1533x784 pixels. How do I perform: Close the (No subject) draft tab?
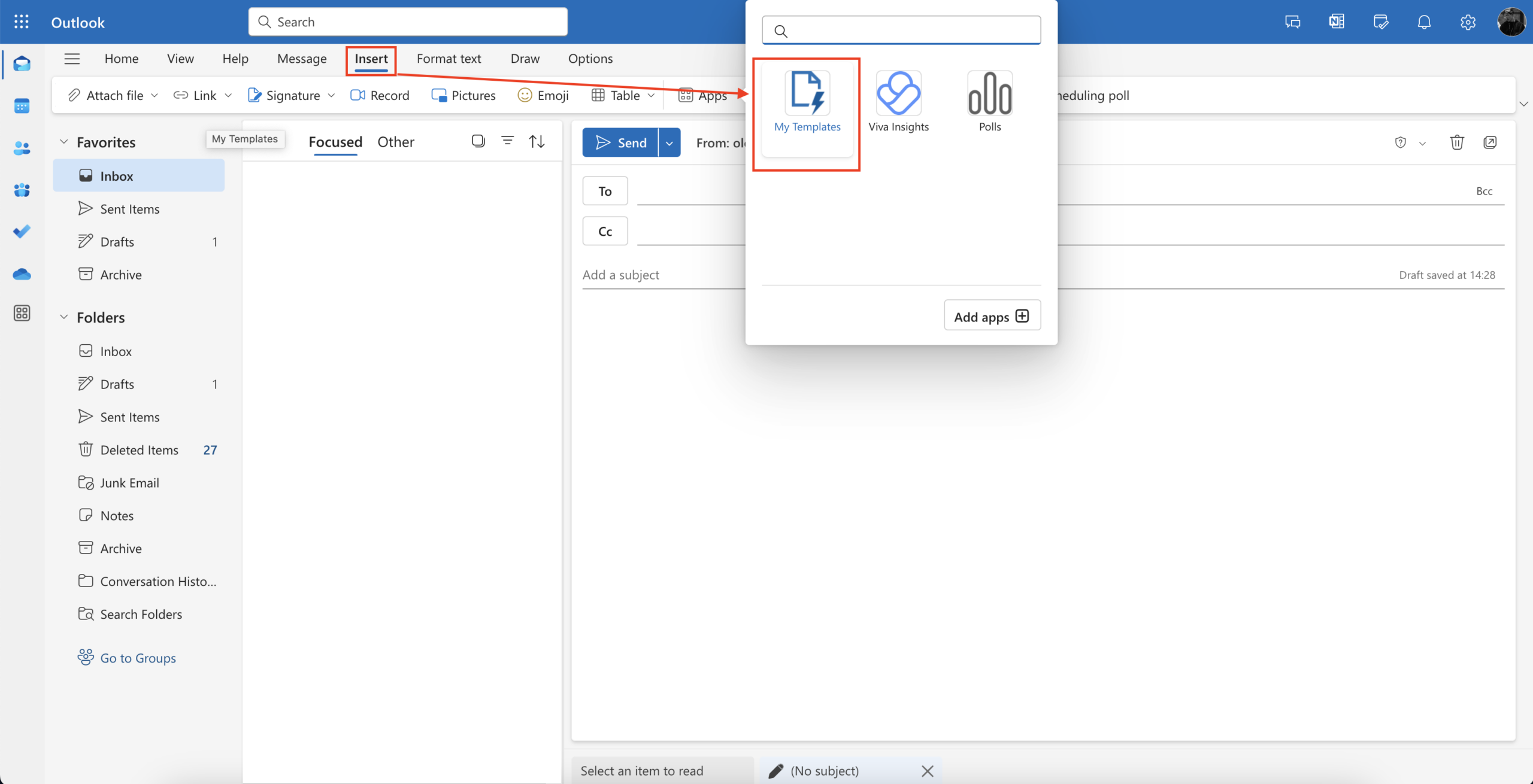(x=927, y=771)
